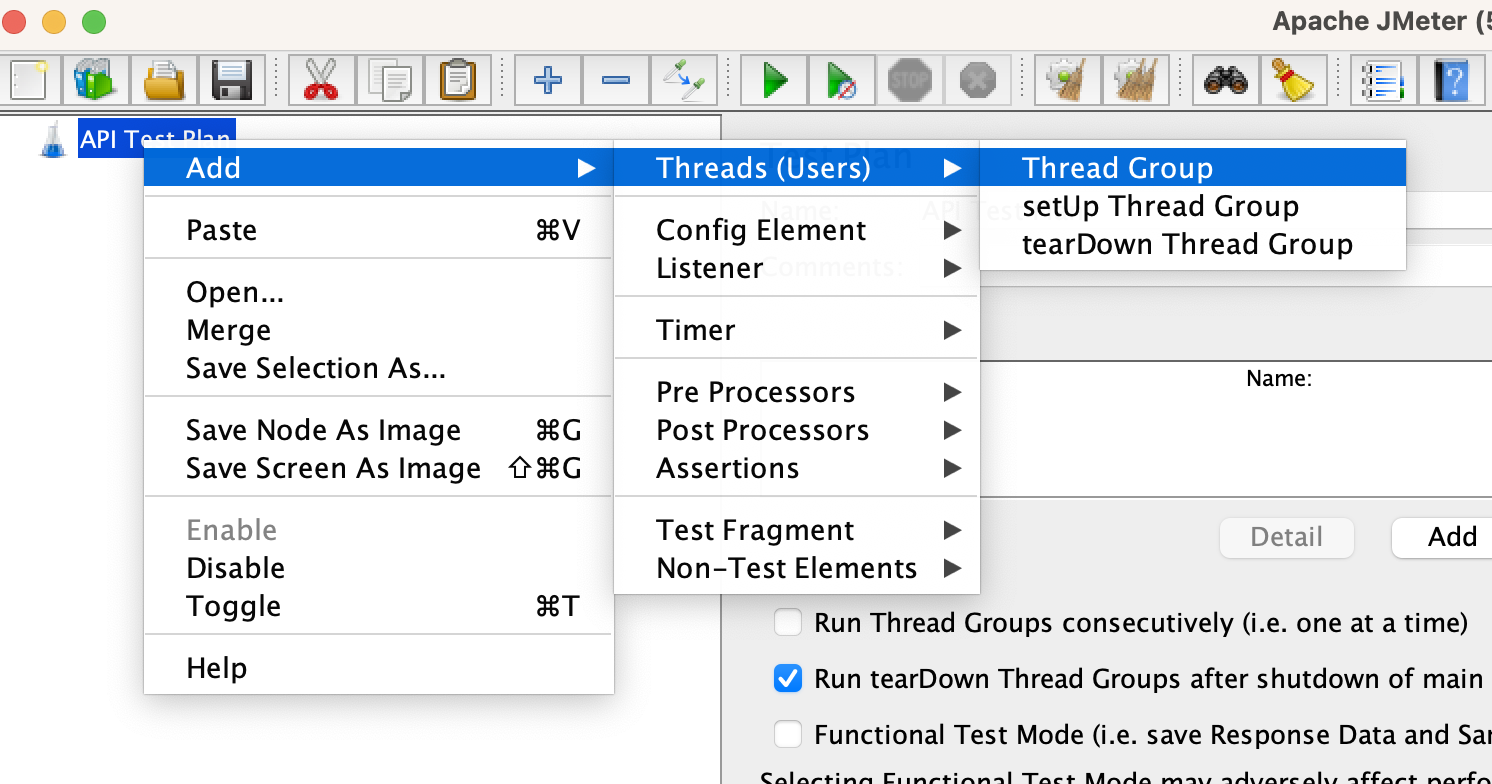
Task: Choose tearDown Thread Group
Action: pos(1192,244)
